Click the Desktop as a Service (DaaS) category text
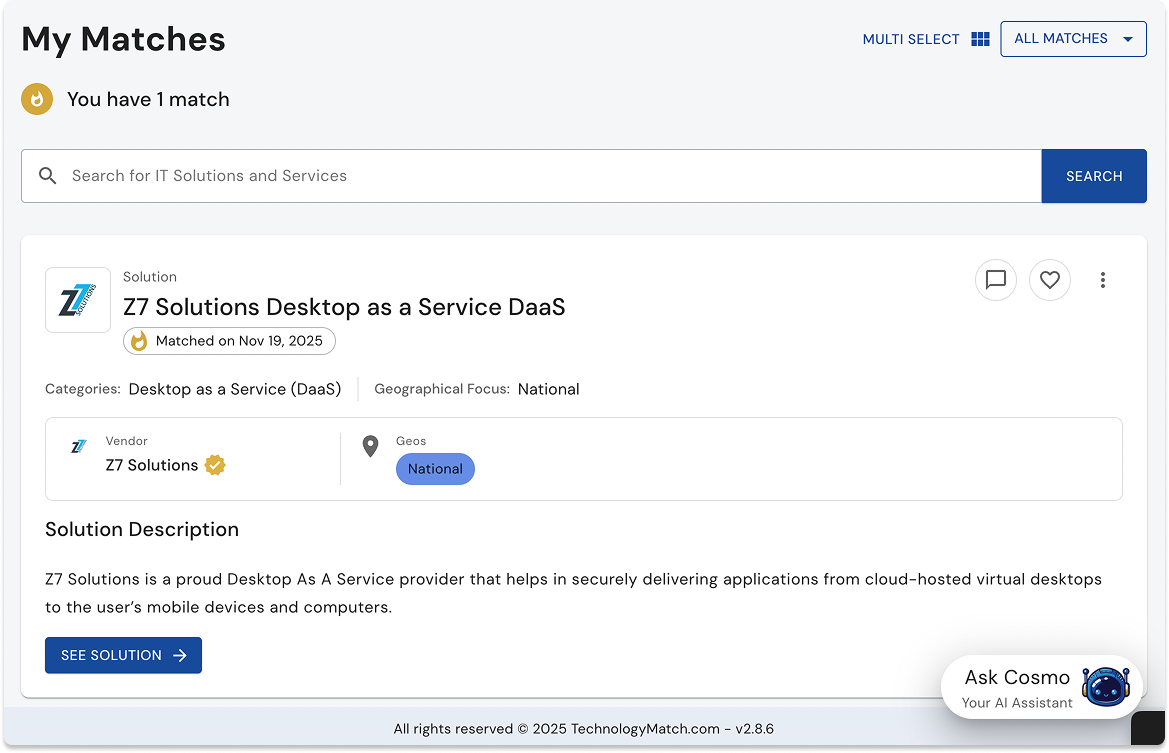Viewport: 1169px width, 753px height. click(x=235, y=389)
